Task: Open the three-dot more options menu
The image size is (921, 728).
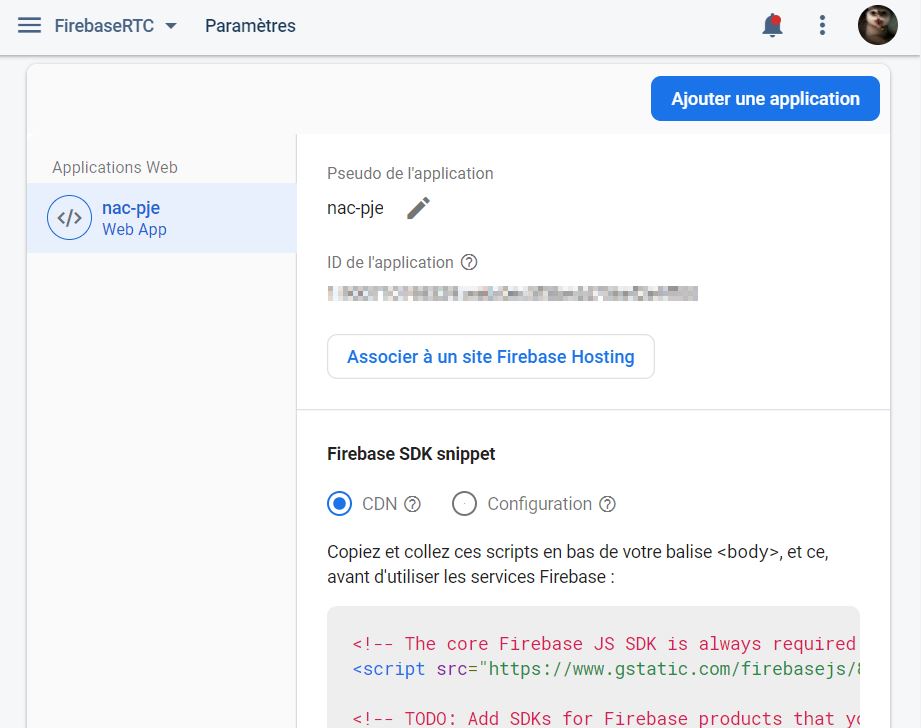Action: pos(822,25)
